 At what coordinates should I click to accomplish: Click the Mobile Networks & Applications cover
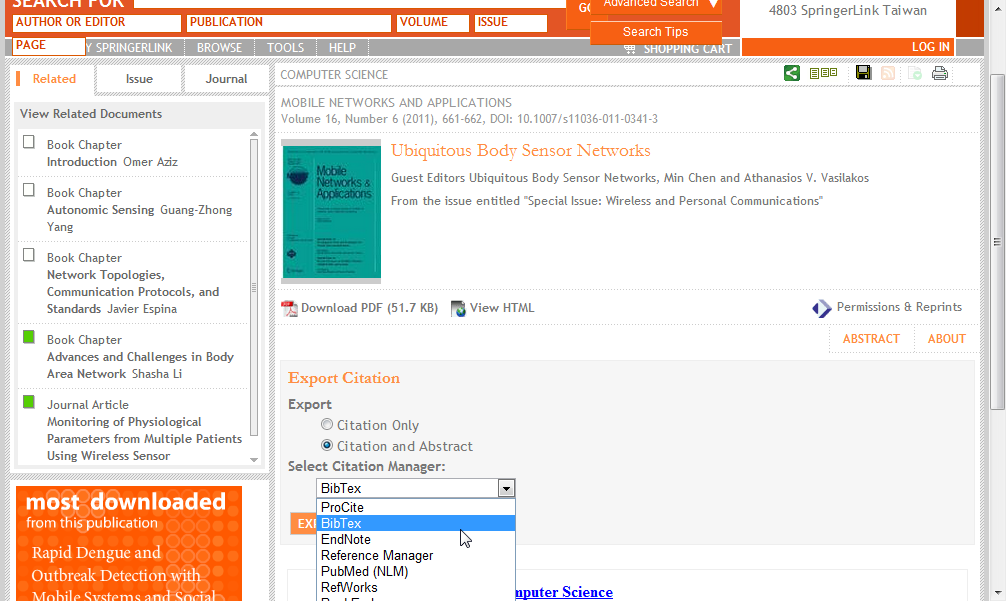coord(331,212)
